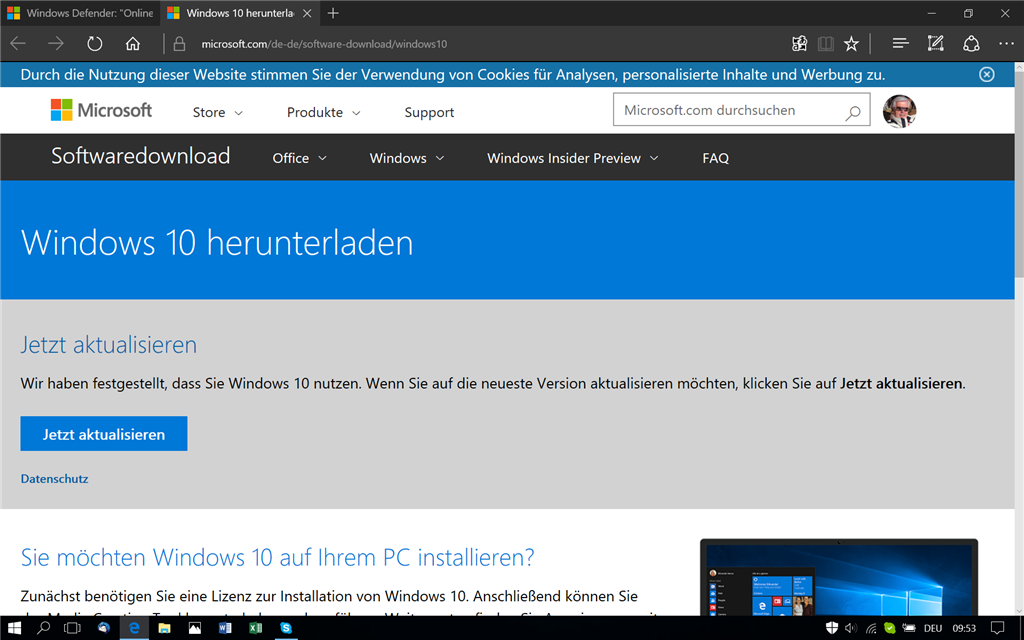Switch to the Windows Defender tab
Image resolution: width=1024 pixels, height=640 pixels.
pos(80,13)
